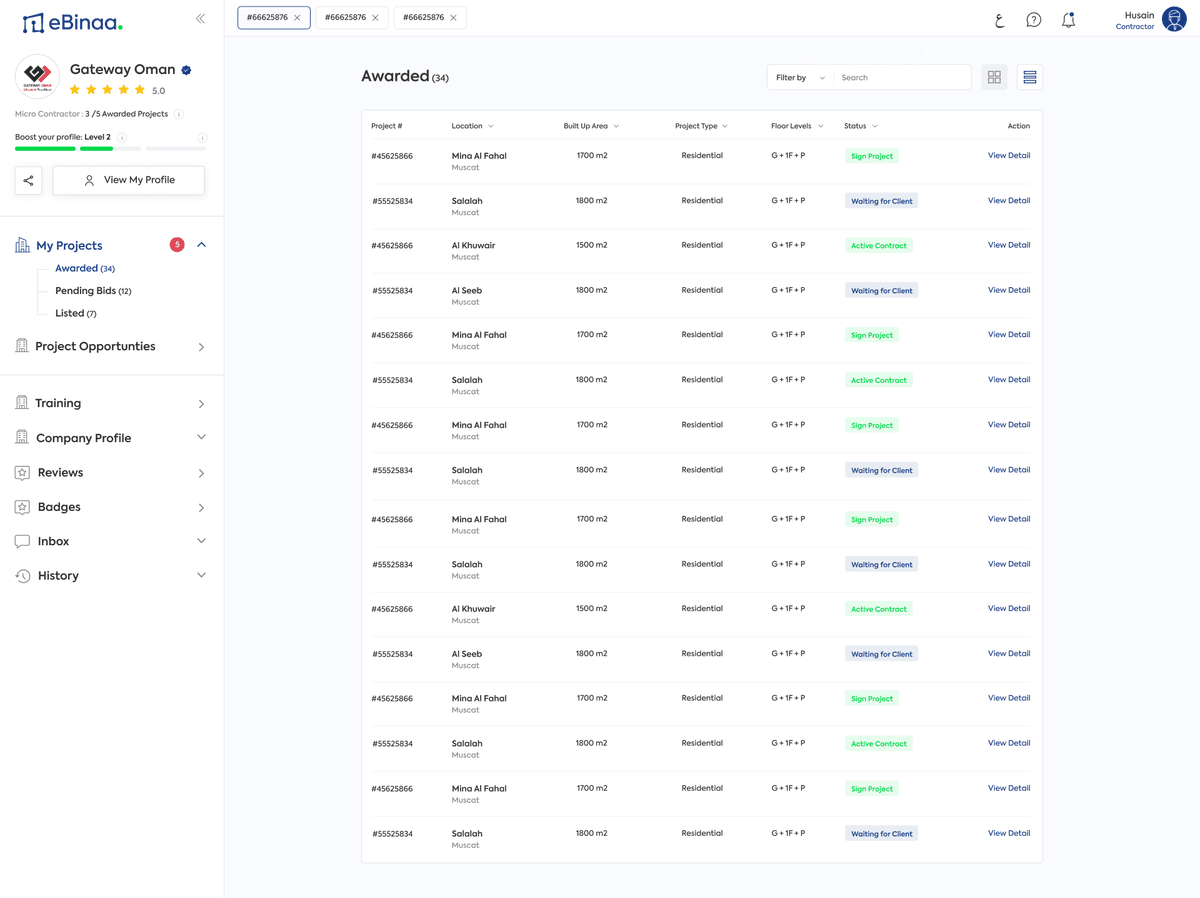This screenshot has height=898, width=1200.
Task: Expand Company Profile chevron
Action: click(201, 438)
